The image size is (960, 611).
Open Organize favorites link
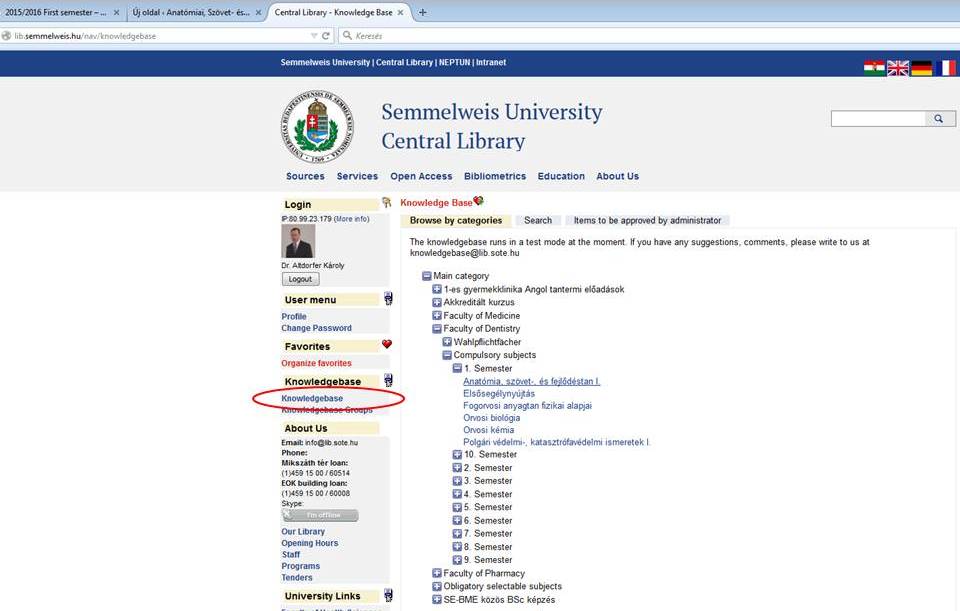(317, 363)
